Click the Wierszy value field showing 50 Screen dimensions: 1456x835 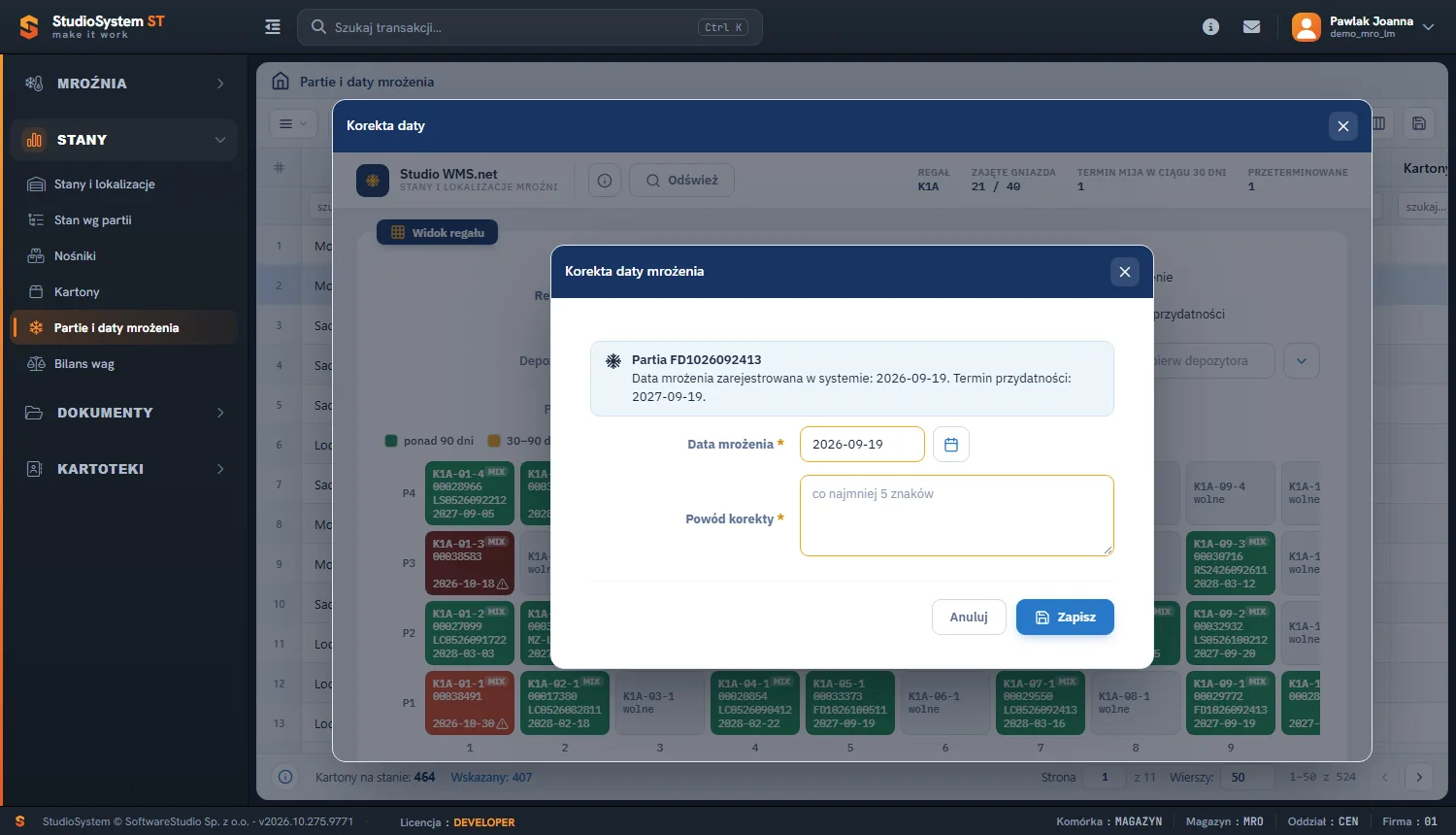pos(1248,777)
